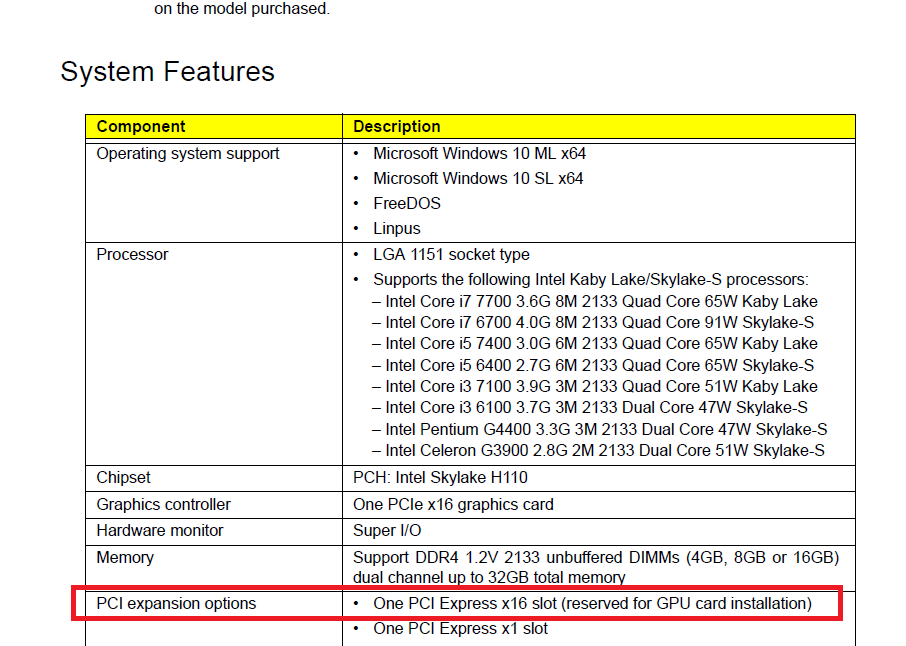The width and height of the screenshot is (906, 646).
Task: Click 'on the model purchased.' text
Action: 242,9
